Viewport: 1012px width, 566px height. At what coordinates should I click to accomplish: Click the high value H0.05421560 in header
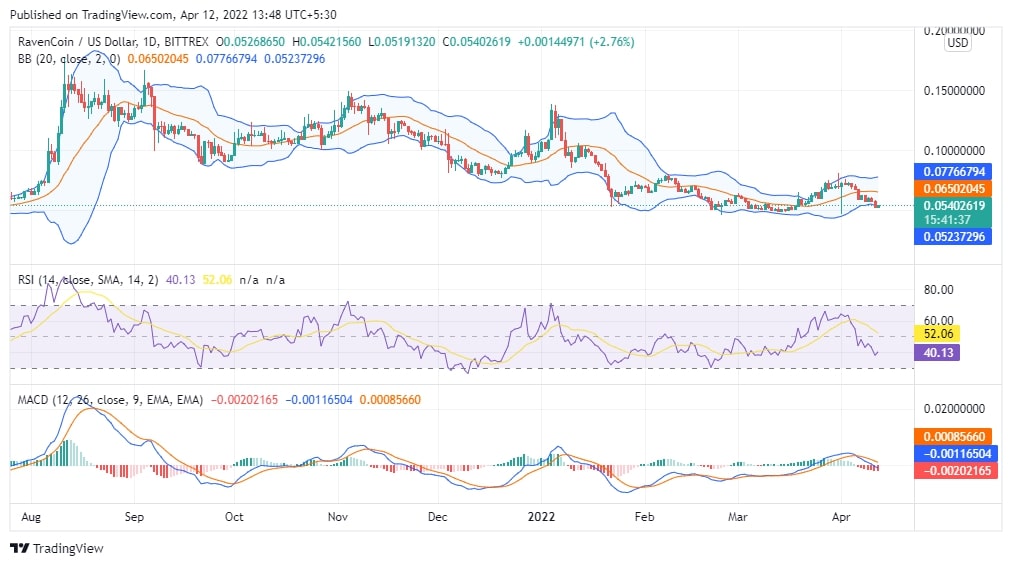tap(327, 42)
